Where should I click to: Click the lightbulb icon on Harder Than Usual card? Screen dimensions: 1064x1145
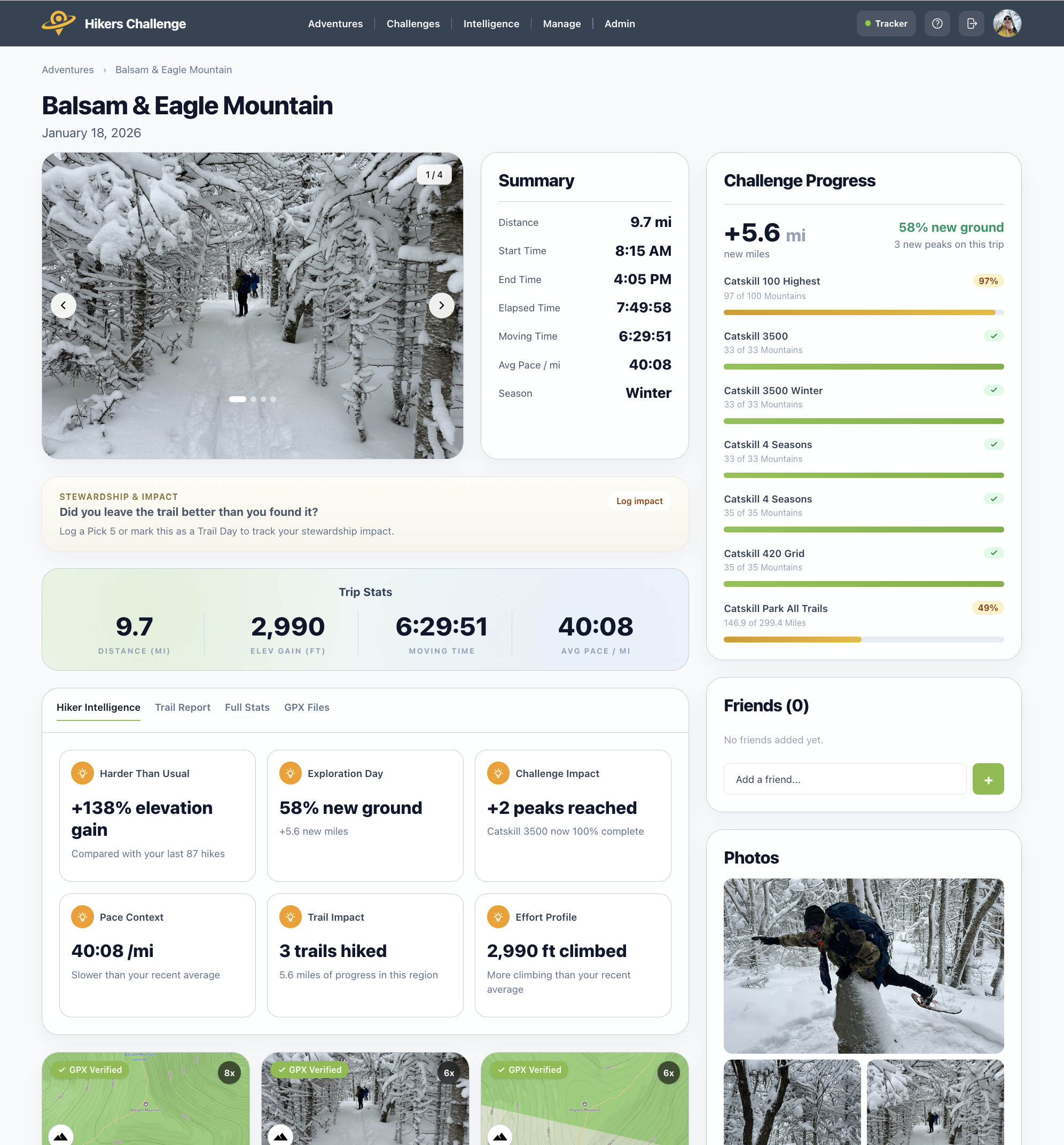83,773
